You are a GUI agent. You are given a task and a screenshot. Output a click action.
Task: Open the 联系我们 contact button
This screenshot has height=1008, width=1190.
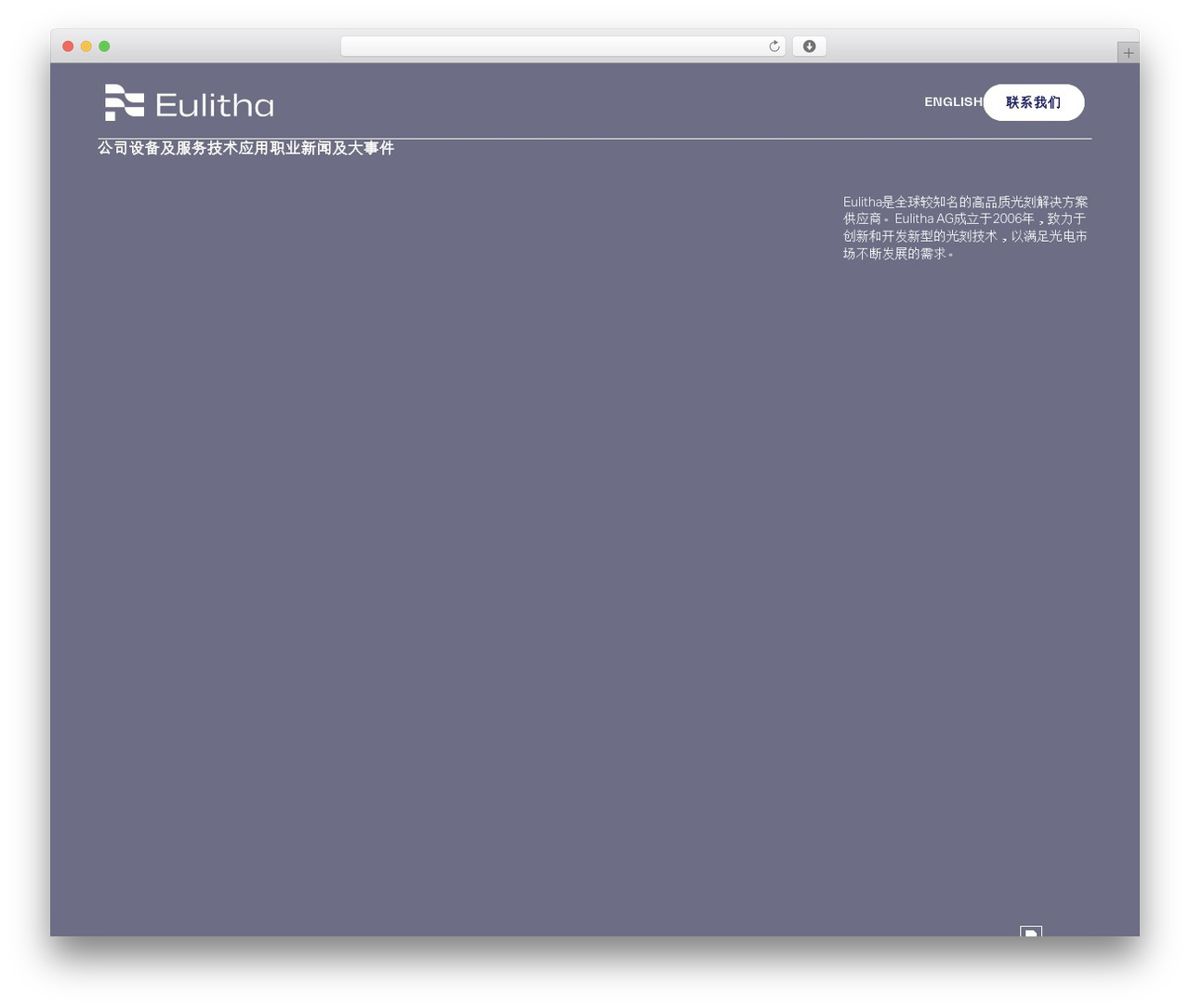point(1034,102)
